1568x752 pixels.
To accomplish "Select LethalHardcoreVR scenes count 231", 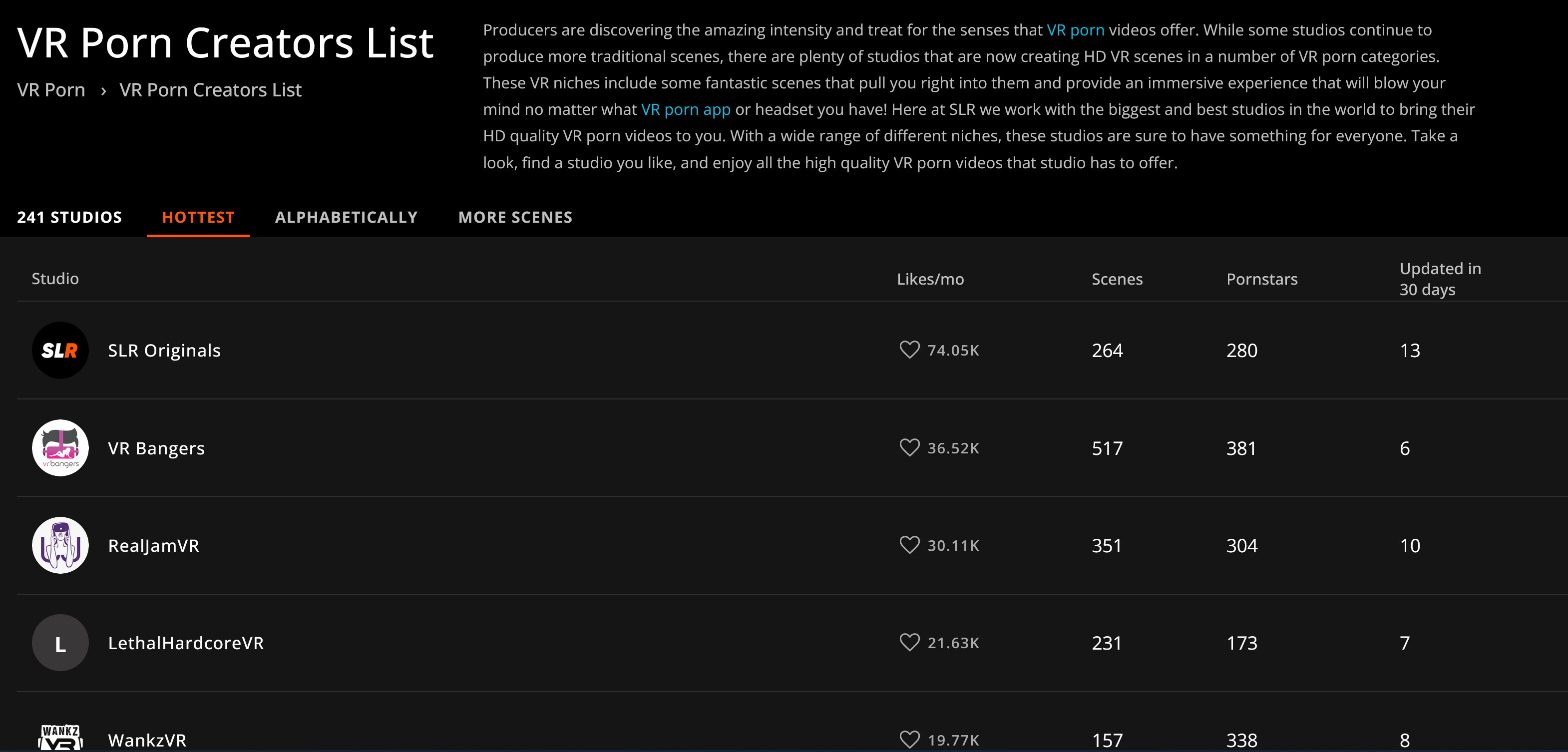I will [1107, 643].
